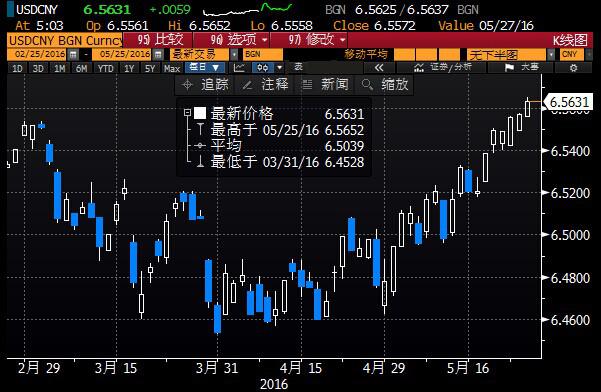The height and width of the screenshot is (392, 601).
Task: Click the 95 比较 compare button
Action: tap(159, 40)
